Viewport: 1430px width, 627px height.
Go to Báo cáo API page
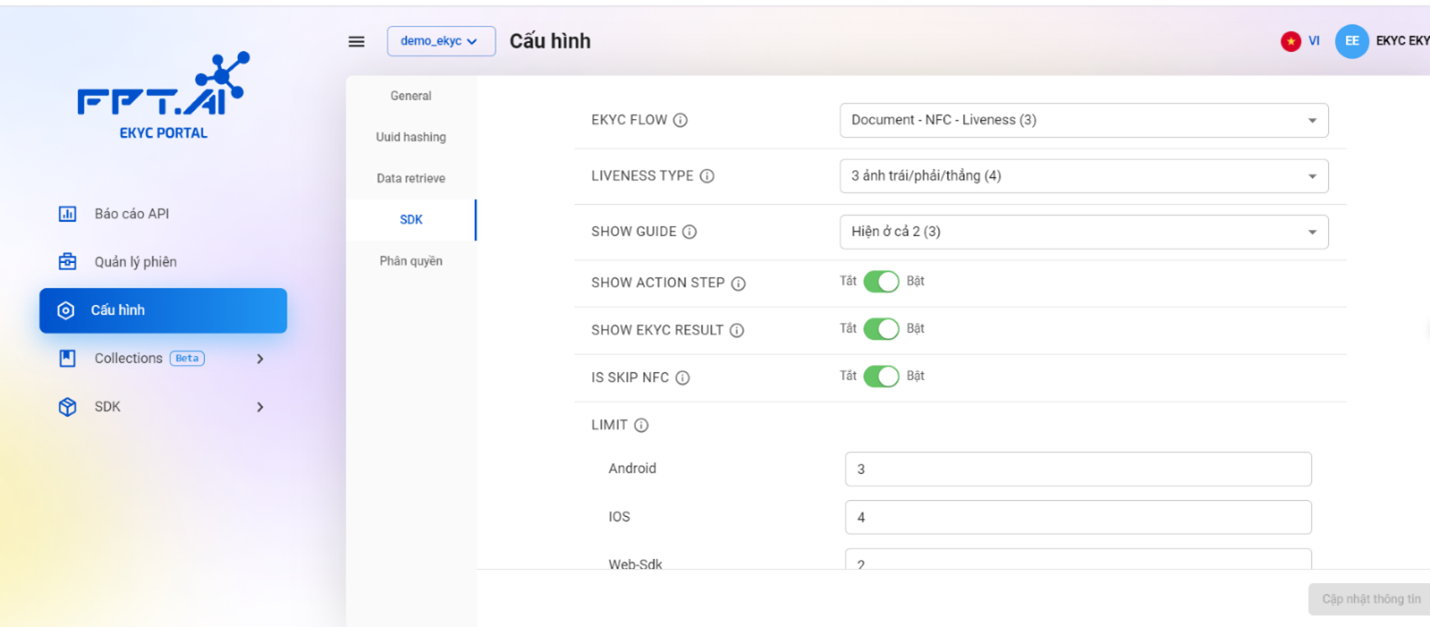point(131,214)
